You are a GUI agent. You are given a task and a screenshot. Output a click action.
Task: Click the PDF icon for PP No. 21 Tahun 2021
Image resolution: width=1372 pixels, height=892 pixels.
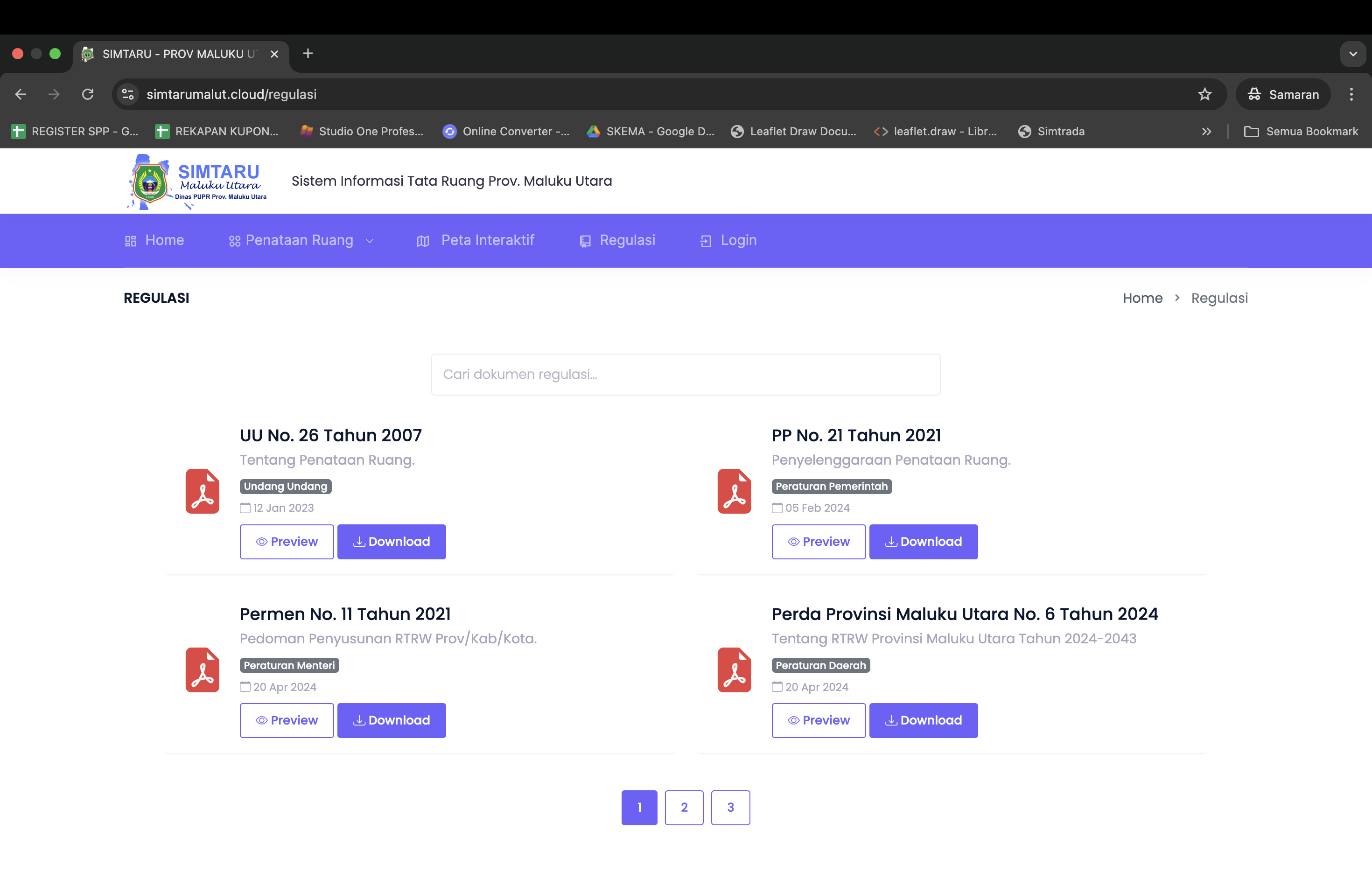pos(734,491)
